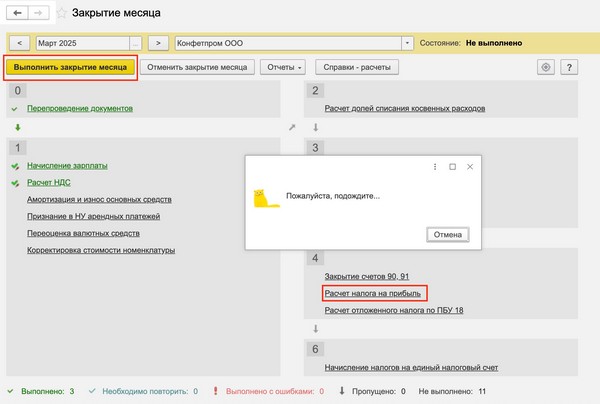Click Выполнить закрытие месяца button

[x=70, y=67]
